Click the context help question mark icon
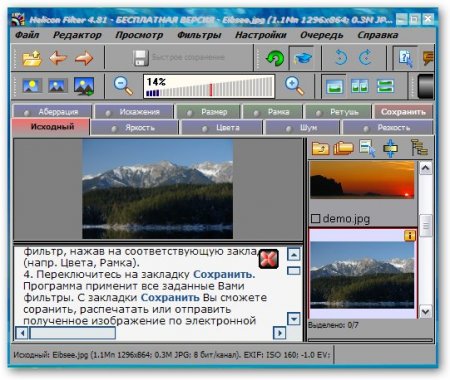Image resolution: width=450 pixels, height=380 pixels. [405, 58]
